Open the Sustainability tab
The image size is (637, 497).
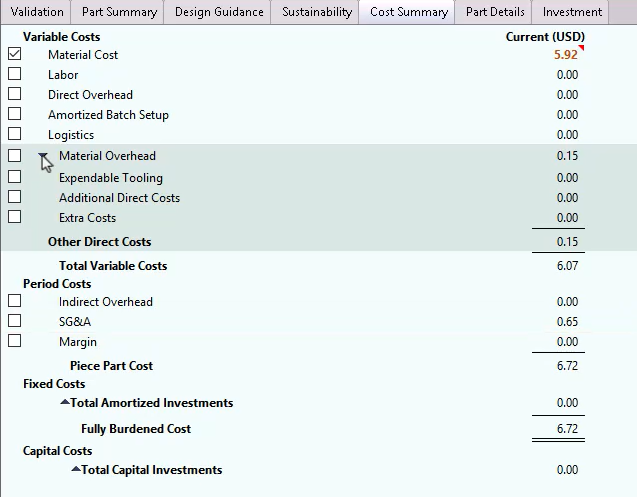[317, 12]
